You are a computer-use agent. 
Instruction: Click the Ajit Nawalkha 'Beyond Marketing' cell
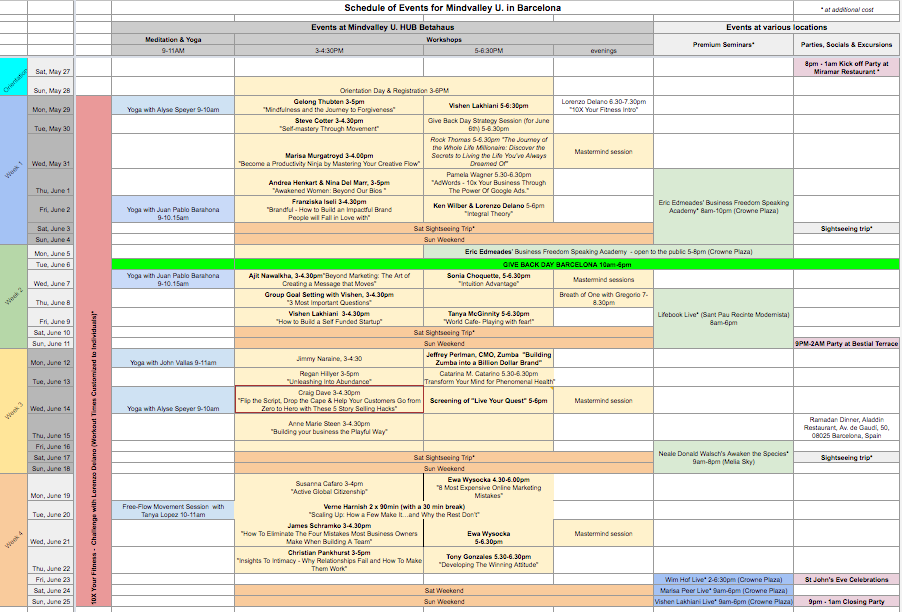(329, 280)
